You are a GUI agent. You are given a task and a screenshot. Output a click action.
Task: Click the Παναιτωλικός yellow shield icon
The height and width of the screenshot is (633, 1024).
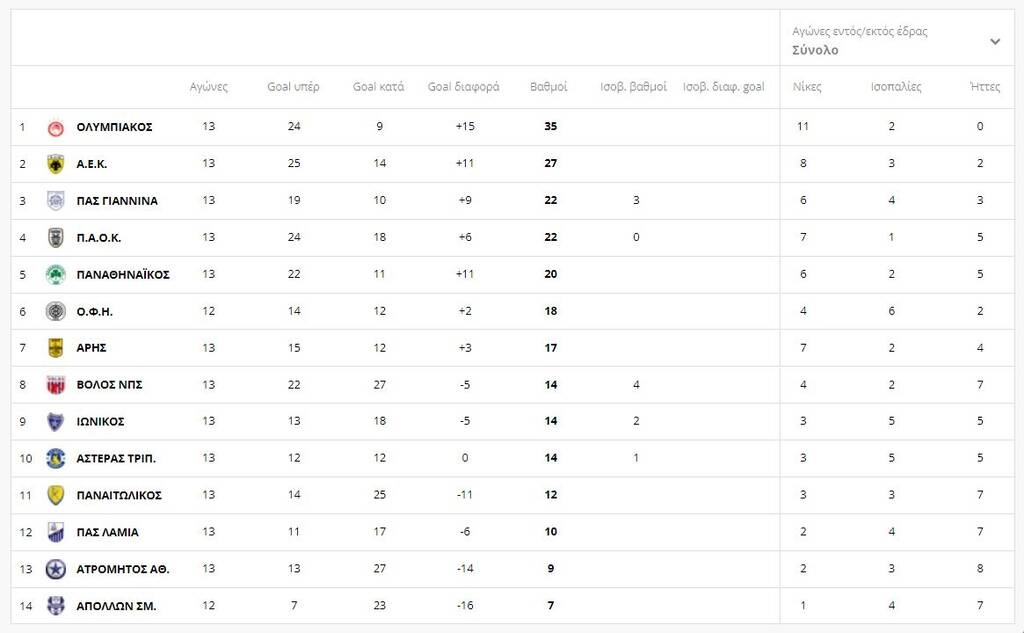(56, 495)
